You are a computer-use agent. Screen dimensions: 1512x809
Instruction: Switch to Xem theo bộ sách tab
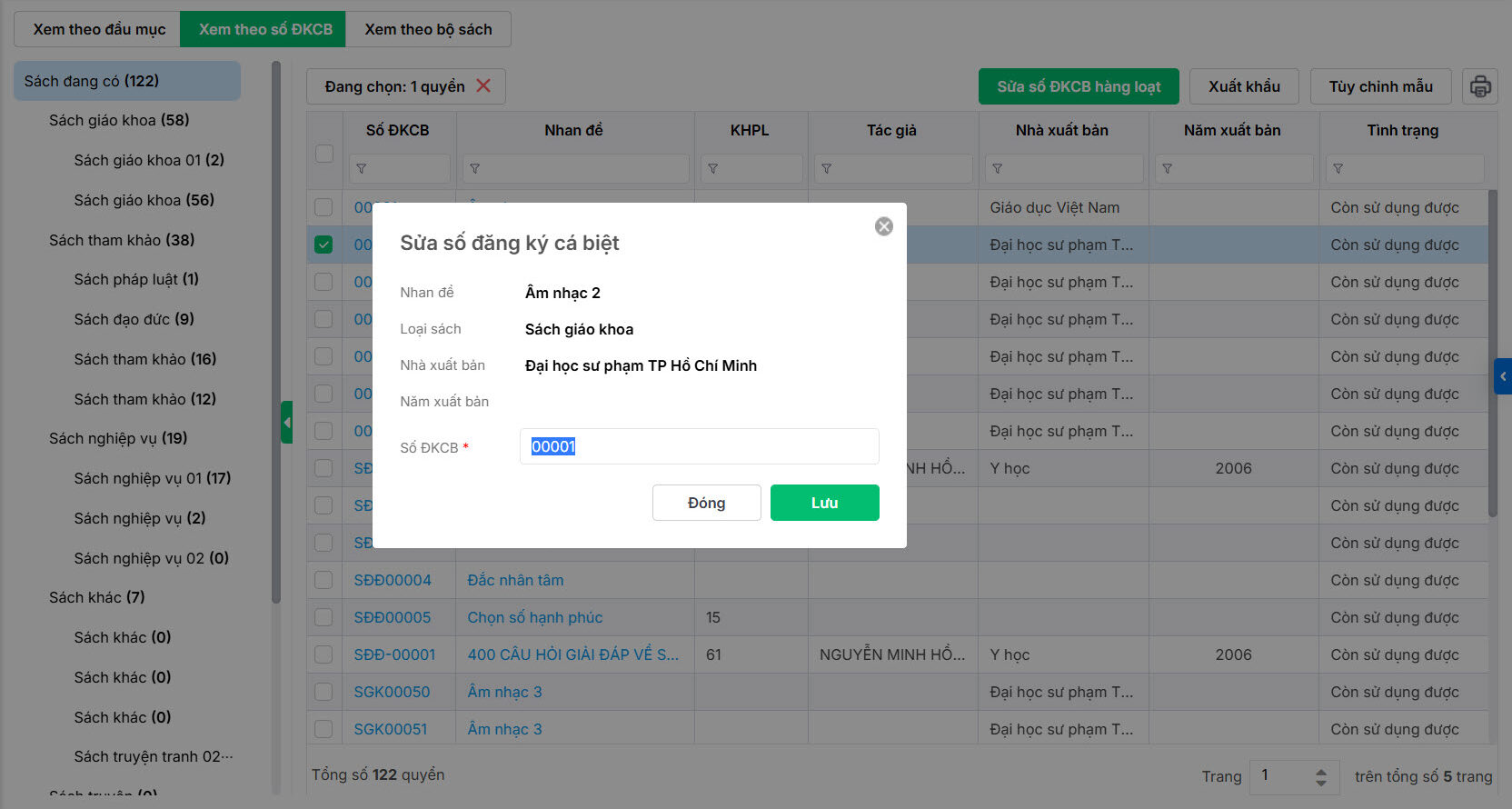pos(428,29)
